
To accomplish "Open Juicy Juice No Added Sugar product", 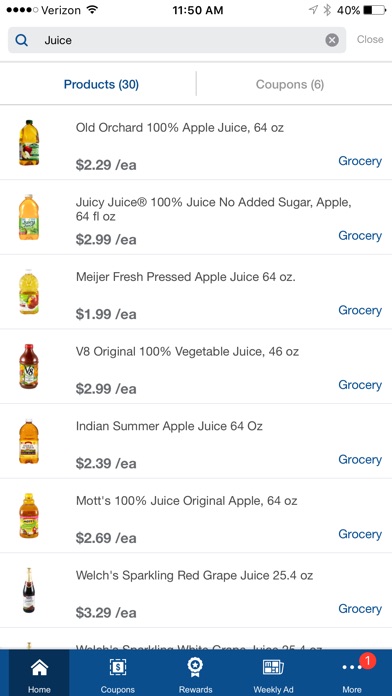I will pos(196,218).
